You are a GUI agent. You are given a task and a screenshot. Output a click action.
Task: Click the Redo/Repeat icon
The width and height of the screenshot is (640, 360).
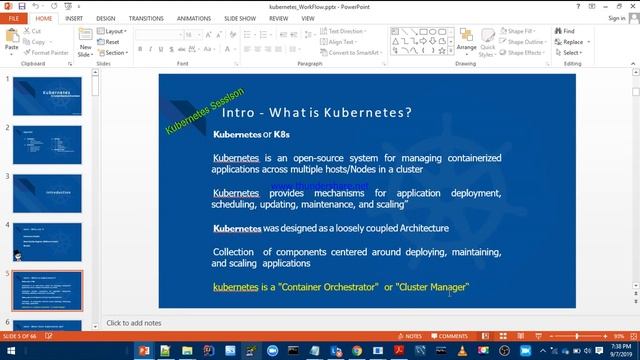tap(54, 7)
